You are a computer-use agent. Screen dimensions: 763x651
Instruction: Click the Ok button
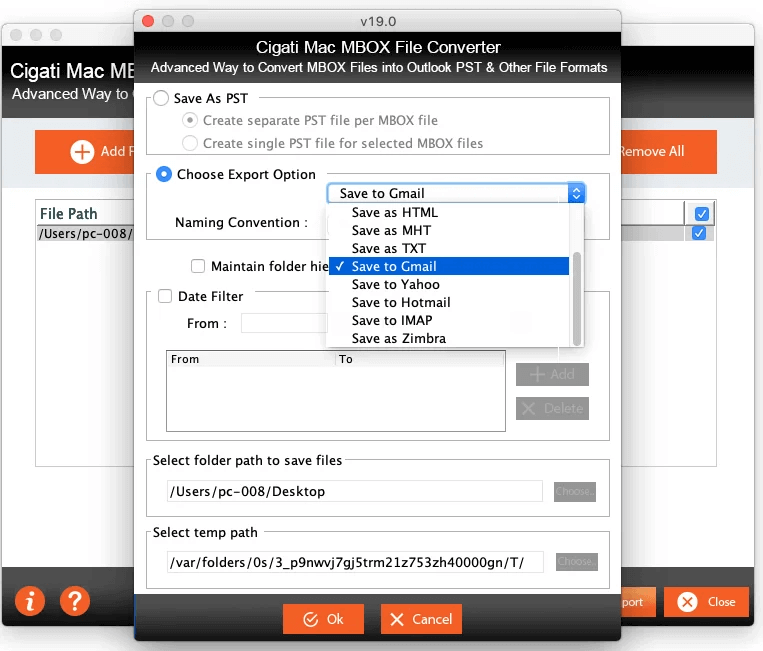323,619
